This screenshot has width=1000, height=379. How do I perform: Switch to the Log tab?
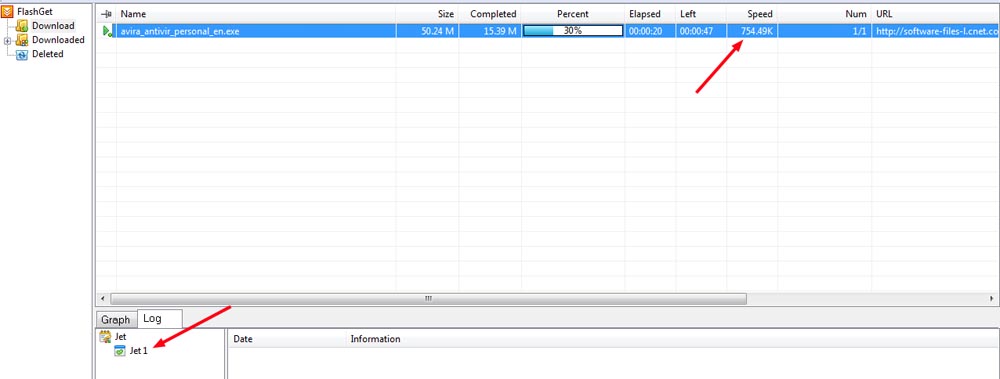152,318
